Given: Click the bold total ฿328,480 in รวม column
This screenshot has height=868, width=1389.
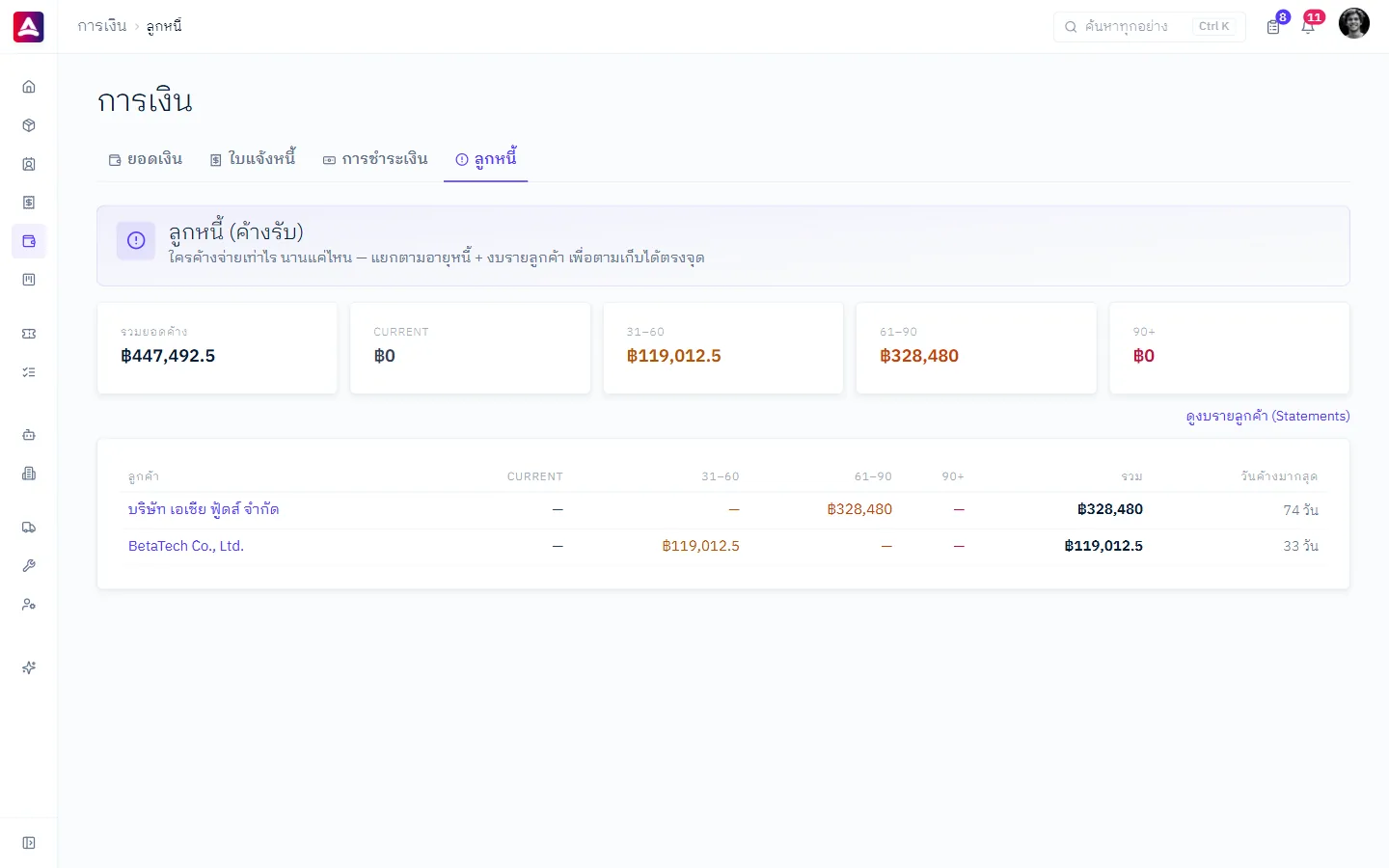Looking at the screenshot, I should tap(1110, 509).
